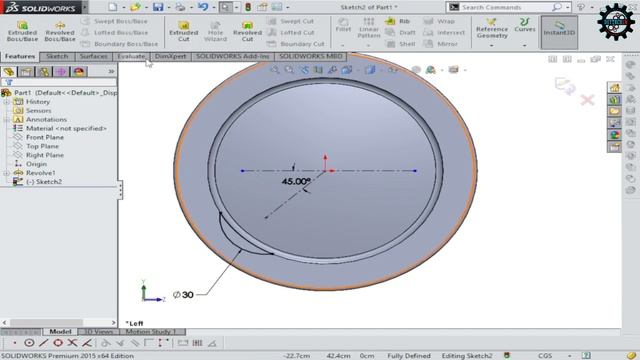
Task: Expand the Revolve1 feature node
Action: (6, 173)
